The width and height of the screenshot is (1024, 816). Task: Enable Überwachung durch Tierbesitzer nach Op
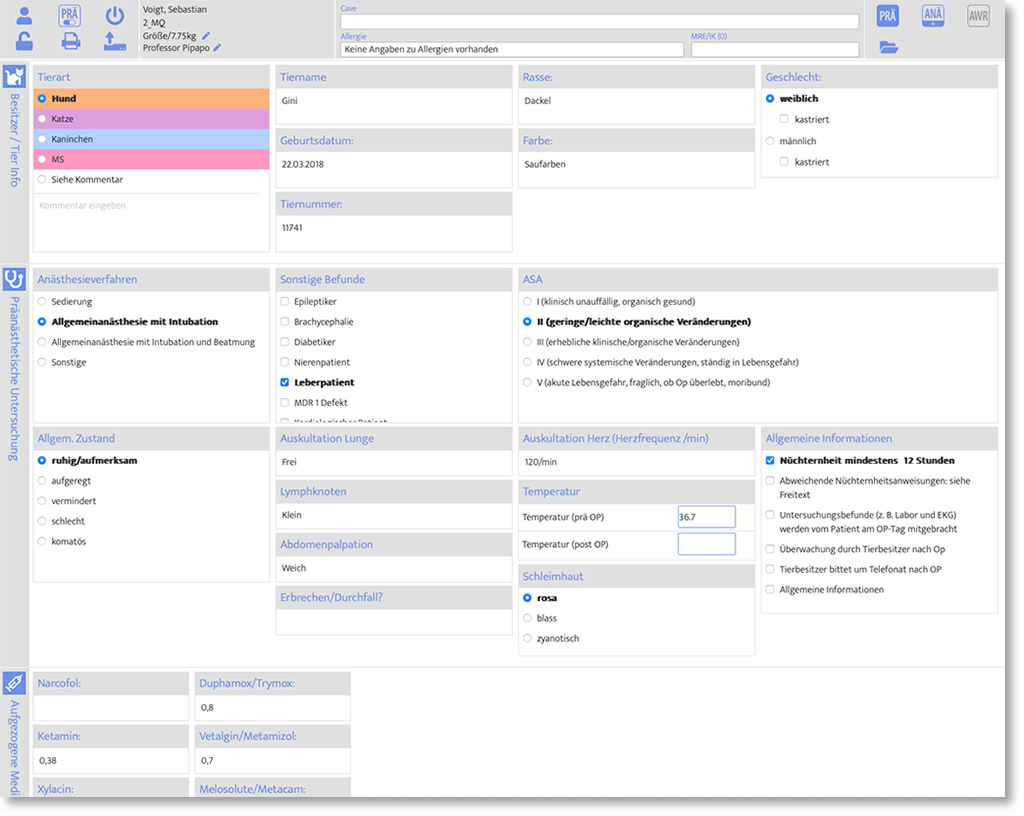click(x=770, y=549)
